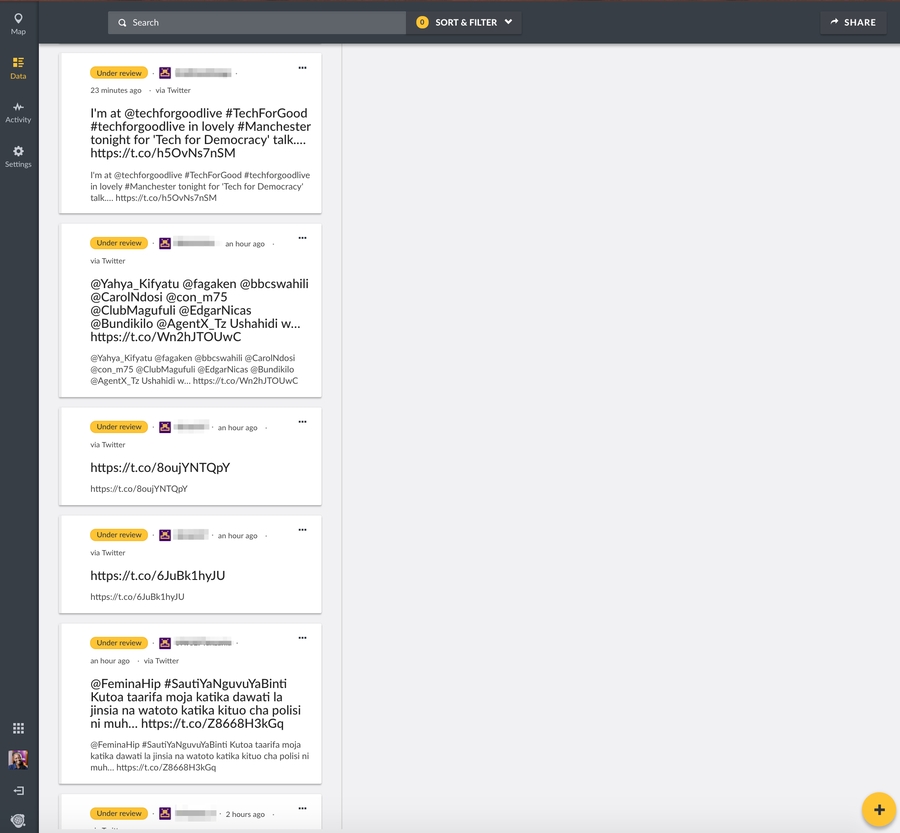Click the Ushahidi logo at sidebar bottom
The width and height of the screenshot is (900, 833).
click(x=18, y=820)
